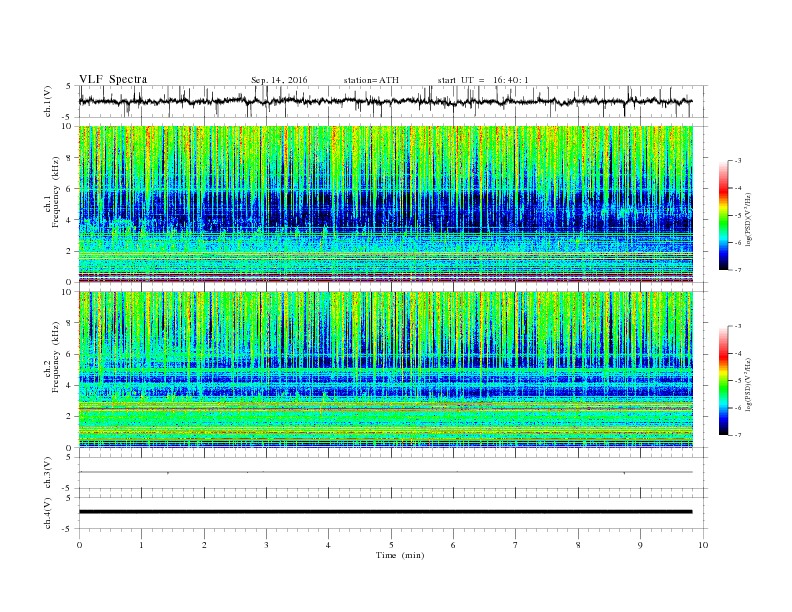Click the "ch.4(V)" axis label

point(48,513)
